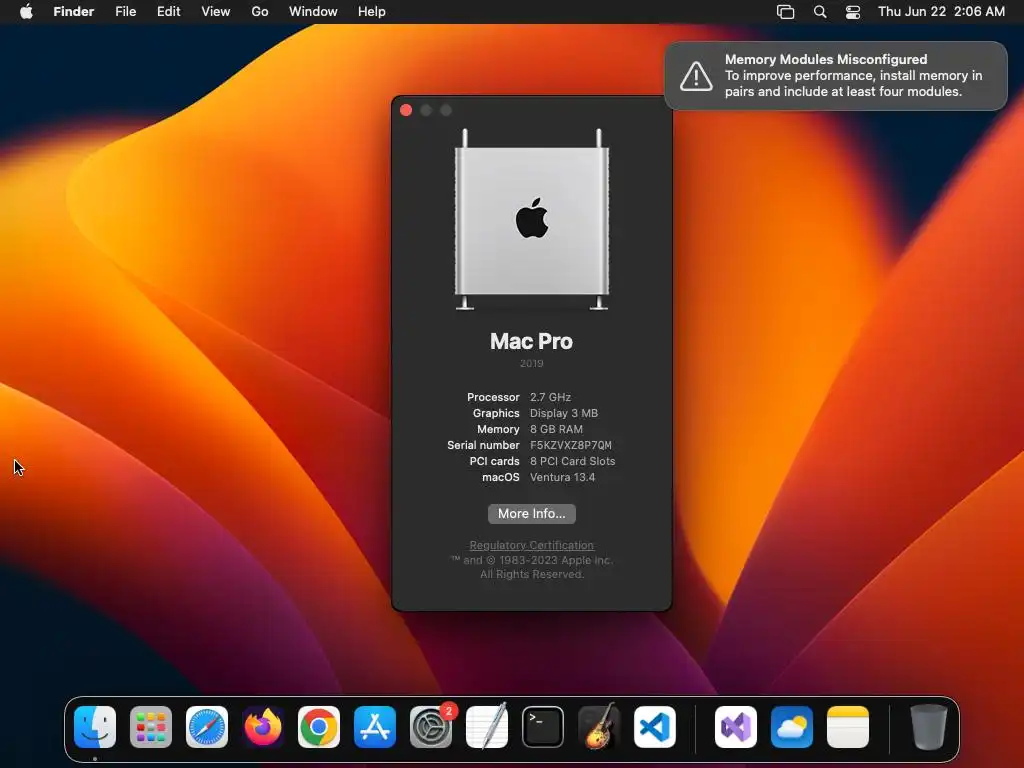Click the 8 PCI Card Slots value
The image size is (1024, 768).
(573, 461)
